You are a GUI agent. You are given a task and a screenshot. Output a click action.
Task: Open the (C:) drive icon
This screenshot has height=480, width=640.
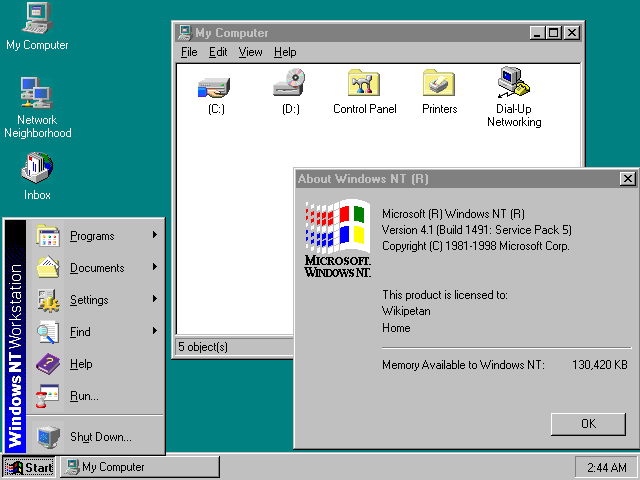coord(215,87)
